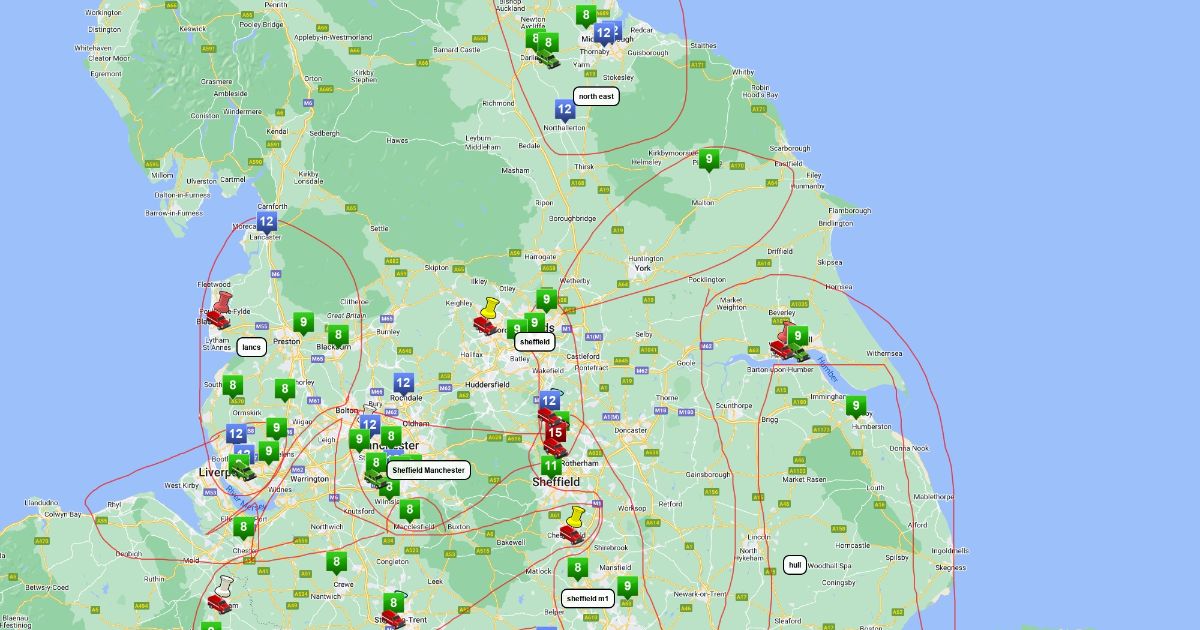Screen dimensions: 1200x630
Task: Click red pushpin truck at Blackpool
Action: click(x=219, y=310)
